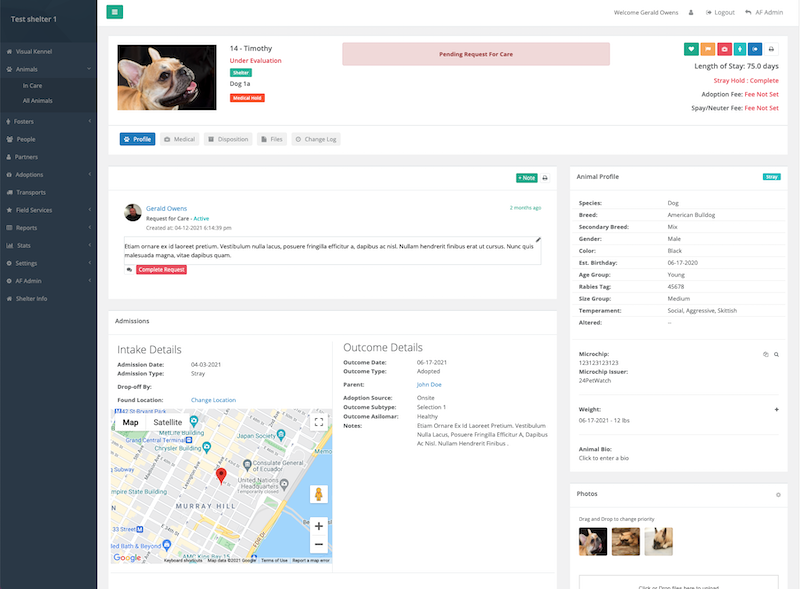This screenshot has width=800, height=589.
Task: Click the Complete Request button
Action: coord(160,270)
